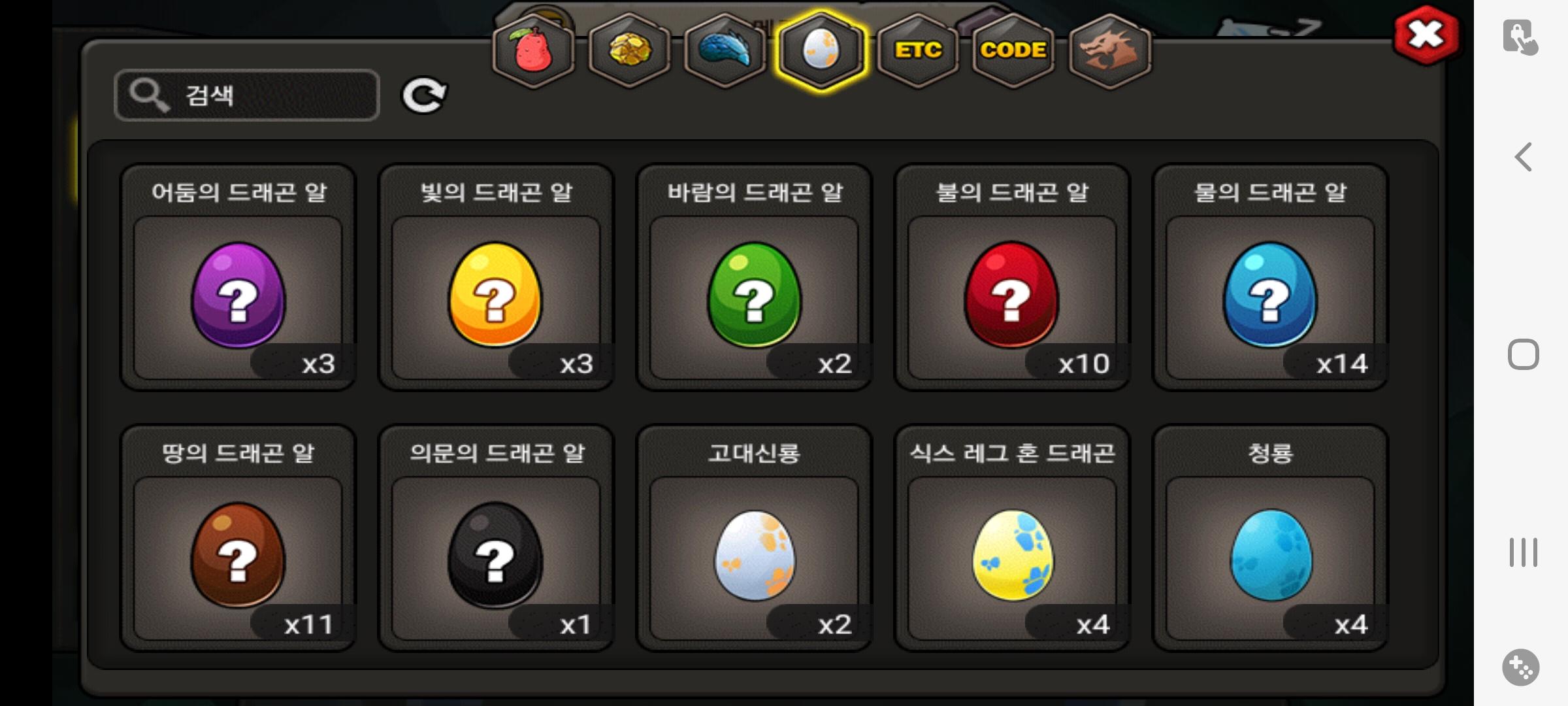The height and width of the screenshot is (706, 1568).
Task: Choose the red 불의 드래곤 알 egg
Action: click(1012, 277)
